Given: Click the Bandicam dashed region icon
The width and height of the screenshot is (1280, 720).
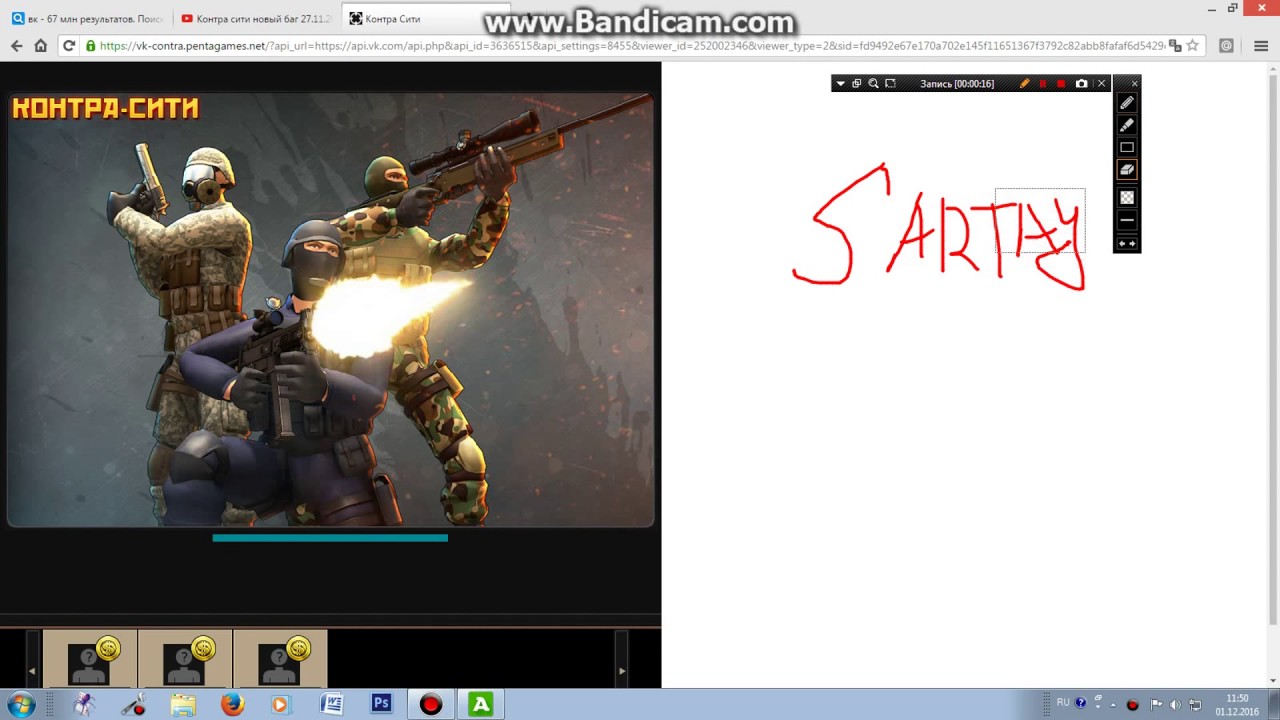Looking at the screenshot, I should point(890,84).
